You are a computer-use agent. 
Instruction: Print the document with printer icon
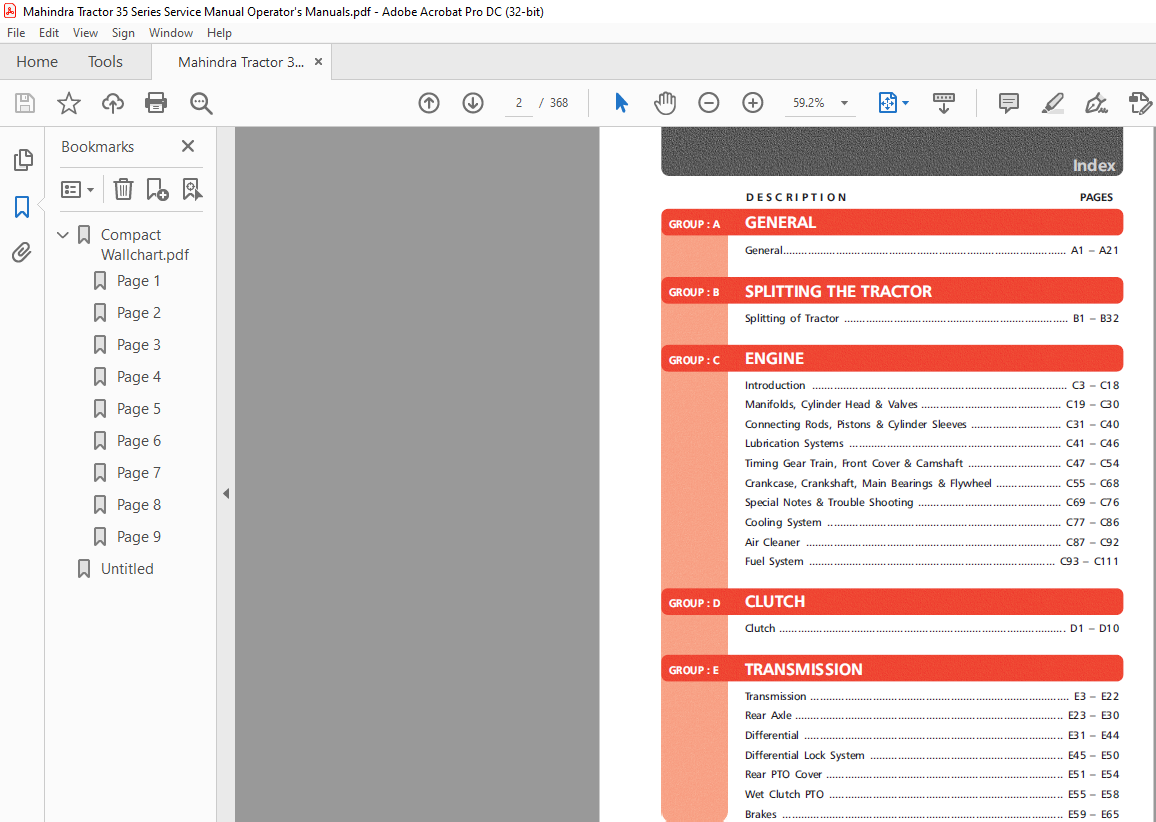pos(156,102)
